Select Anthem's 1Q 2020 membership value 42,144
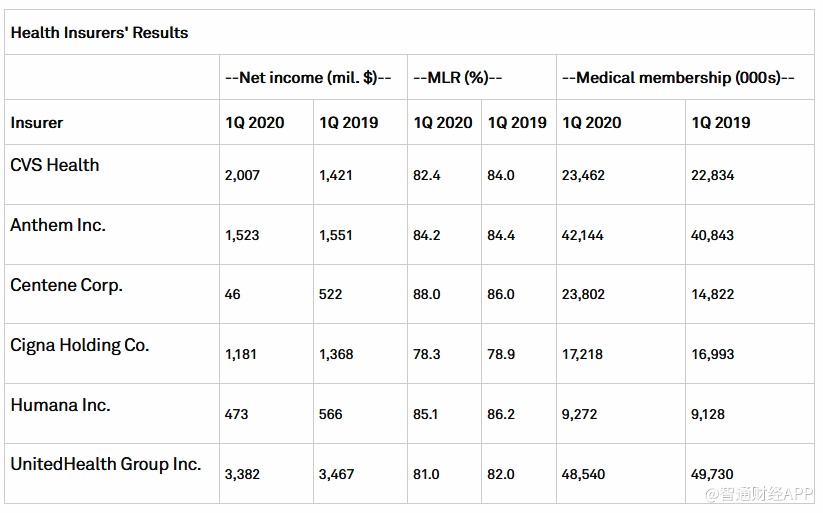Image resolution: width=823 pixels, height=513 pixels. click(584, 235)
